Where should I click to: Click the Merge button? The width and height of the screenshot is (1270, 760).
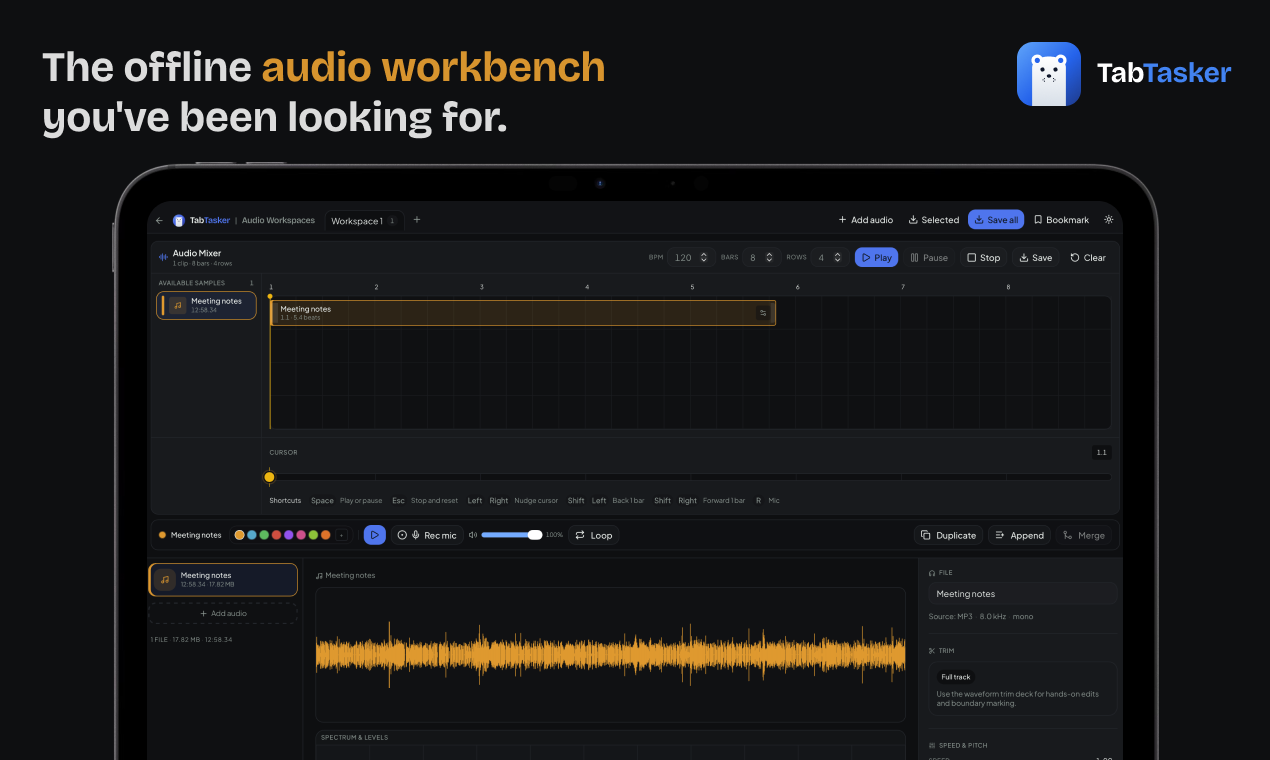(x=1084, y=535)
